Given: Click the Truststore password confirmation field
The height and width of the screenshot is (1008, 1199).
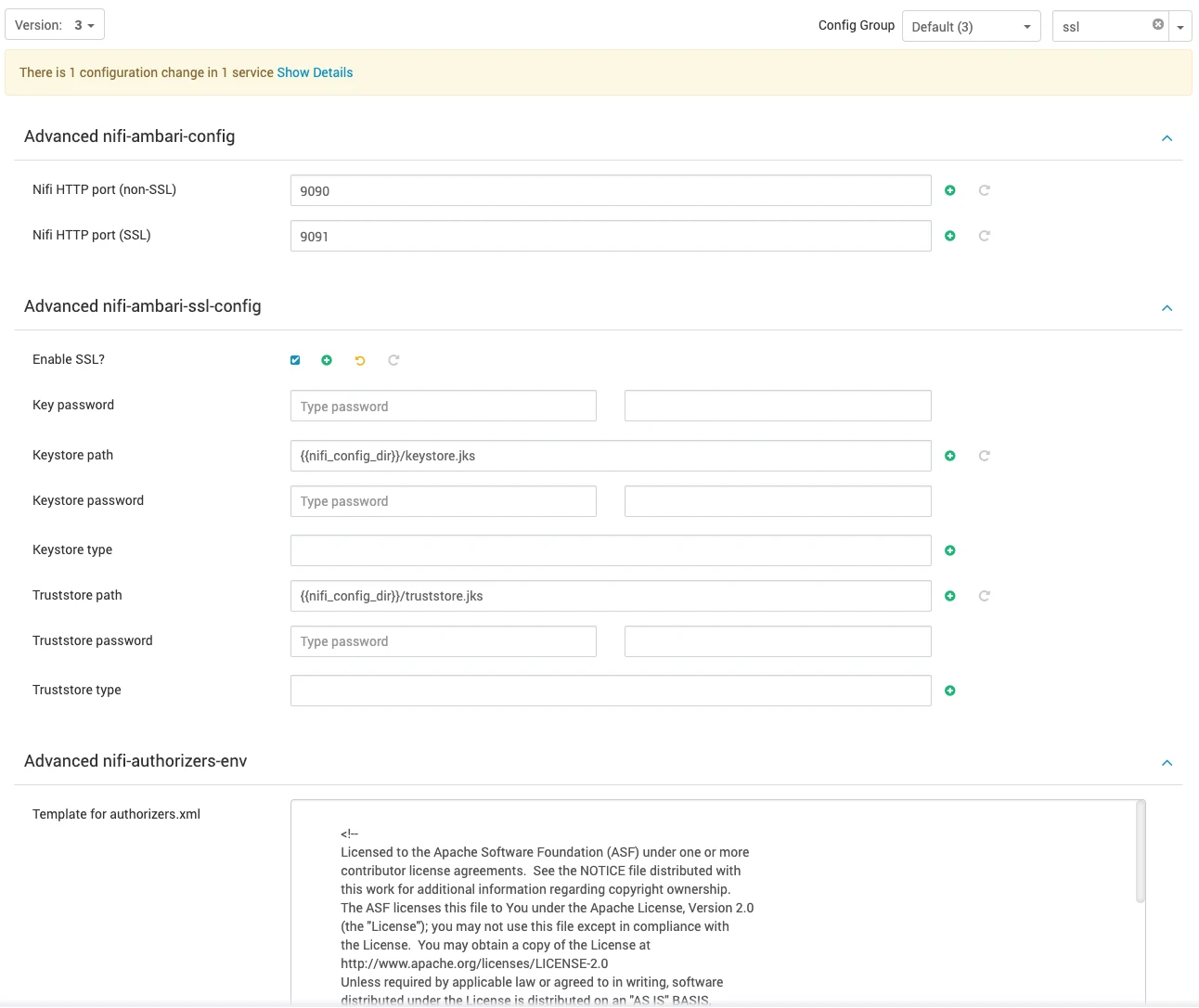Looking at the screenshot, I should (778, 641).
